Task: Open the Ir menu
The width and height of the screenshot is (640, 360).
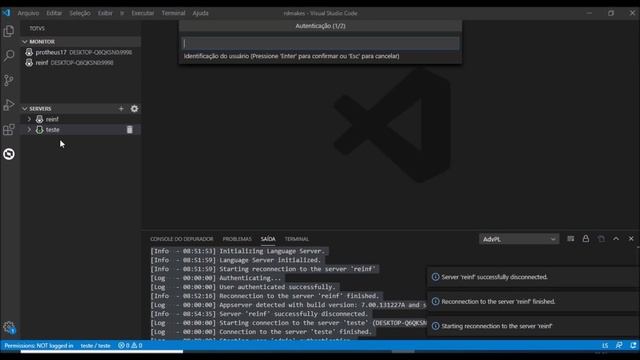Action: pos(122,13)
